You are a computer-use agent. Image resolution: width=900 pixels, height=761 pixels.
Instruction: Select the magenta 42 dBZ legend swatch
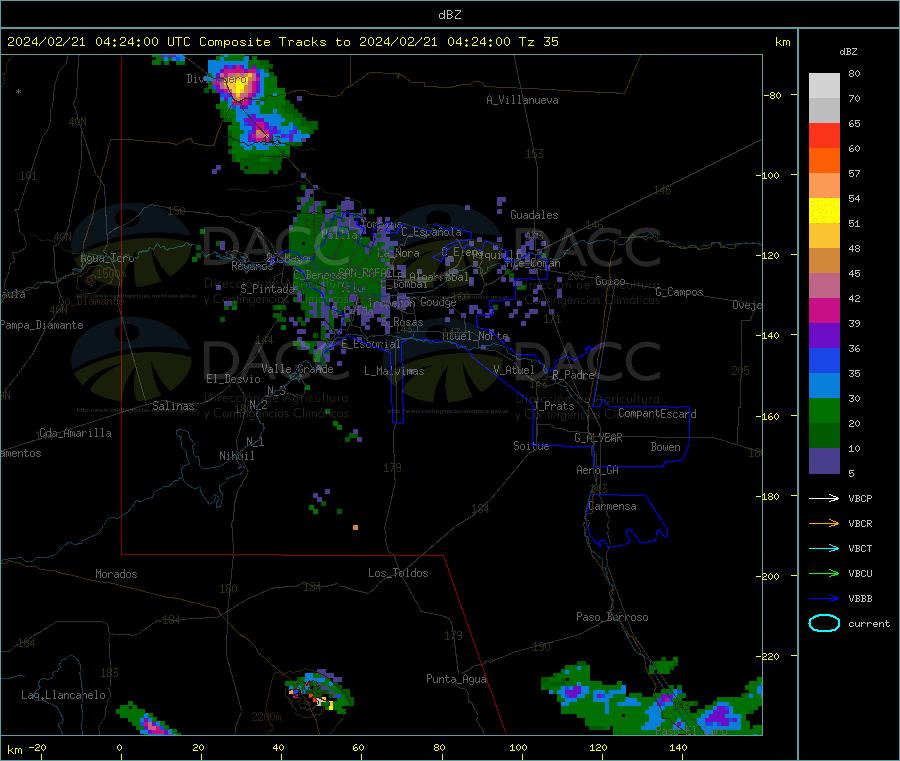coord(824,310)
